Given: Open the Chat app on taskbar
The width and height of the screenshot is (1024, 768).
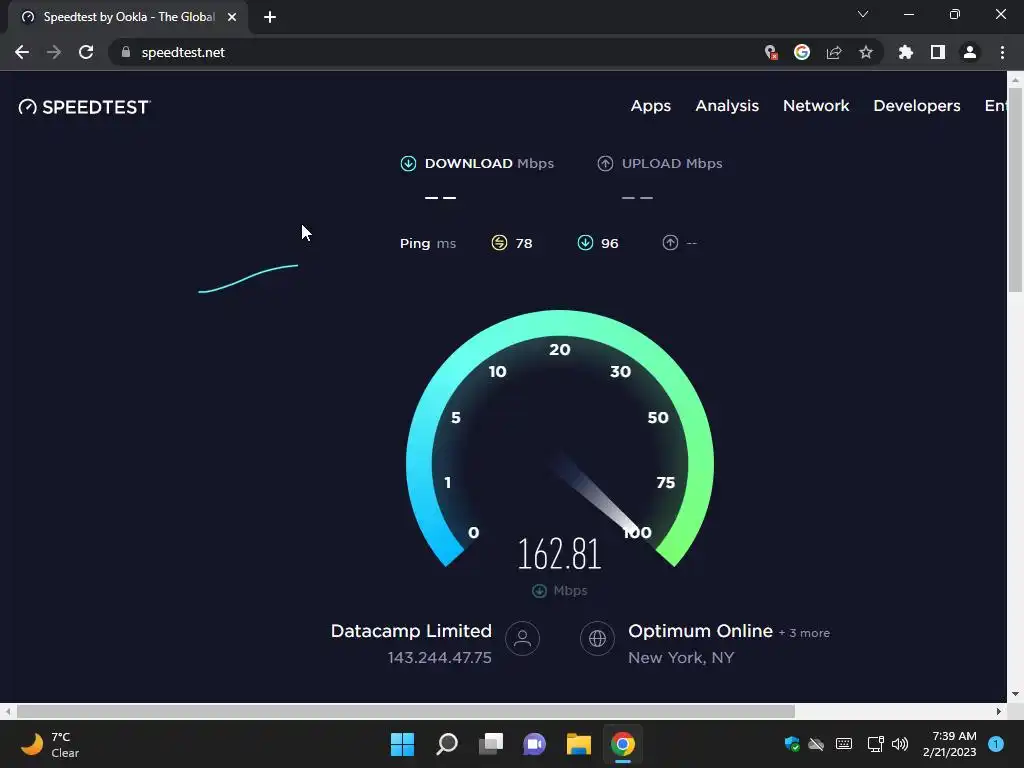Looking at the screenshot, I should pyautogui.click(x=534, y=744).
